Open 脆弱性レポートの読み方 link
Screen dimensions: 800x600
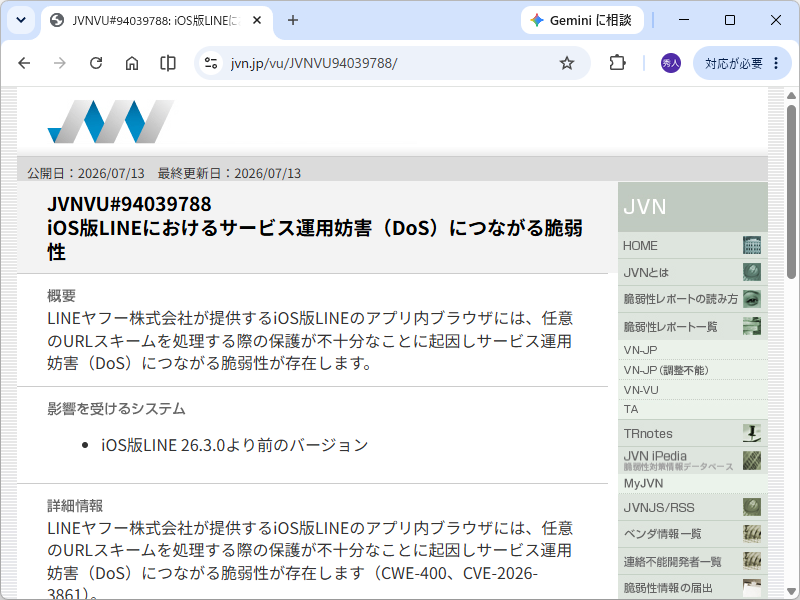pos(681,299)
